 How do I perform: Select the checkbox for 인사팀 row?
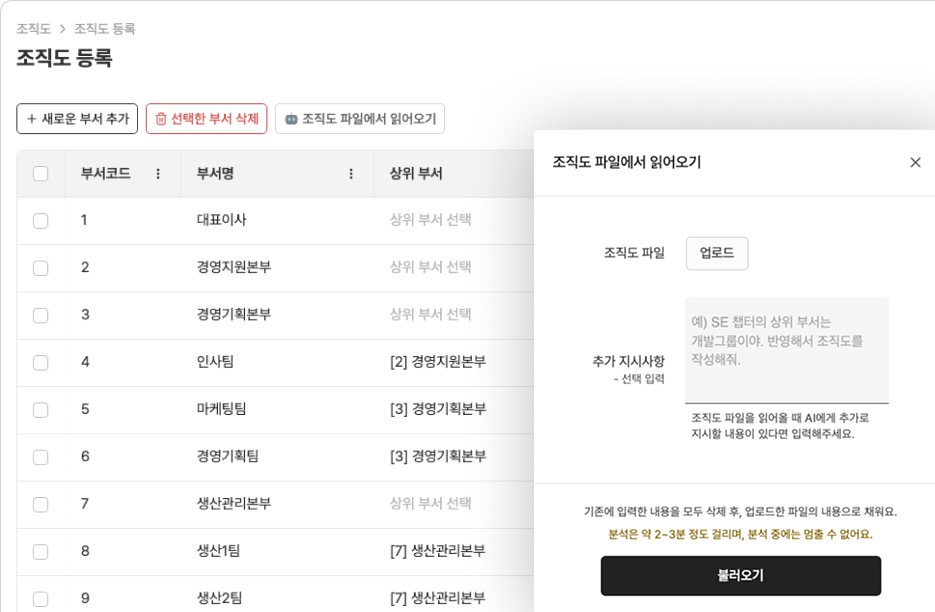click(41, 362)
